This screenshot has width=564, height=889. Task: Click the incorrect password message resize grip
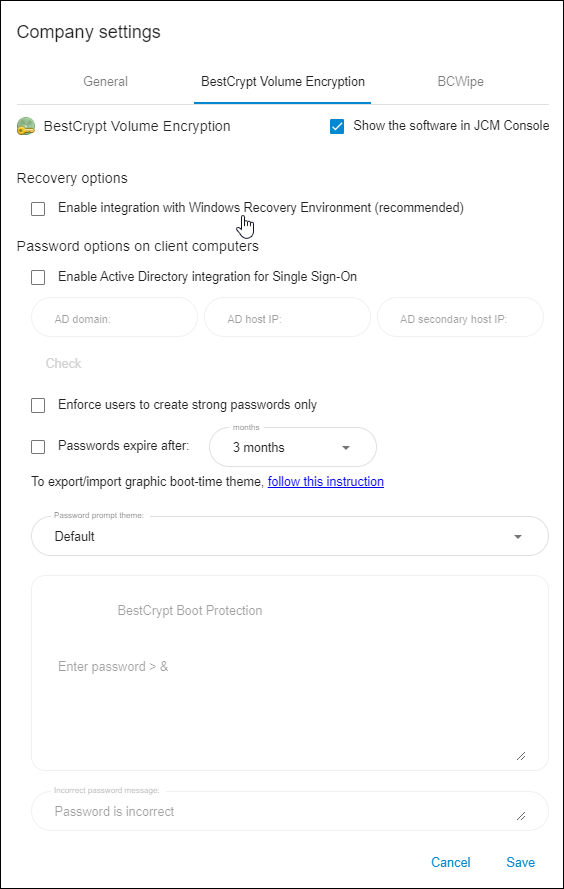tap(521, 816)
